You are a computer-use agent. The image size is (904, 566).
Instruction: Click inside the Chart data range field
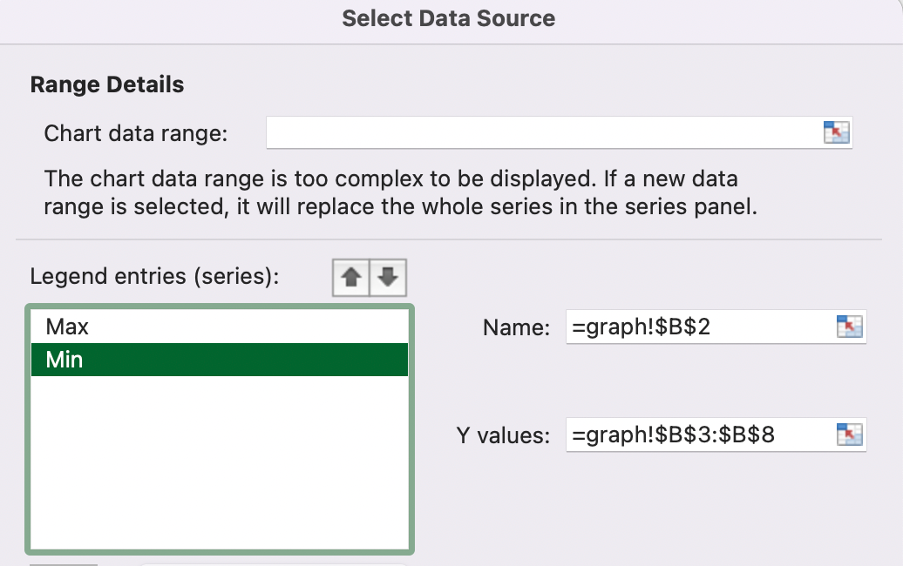point(542,132)
